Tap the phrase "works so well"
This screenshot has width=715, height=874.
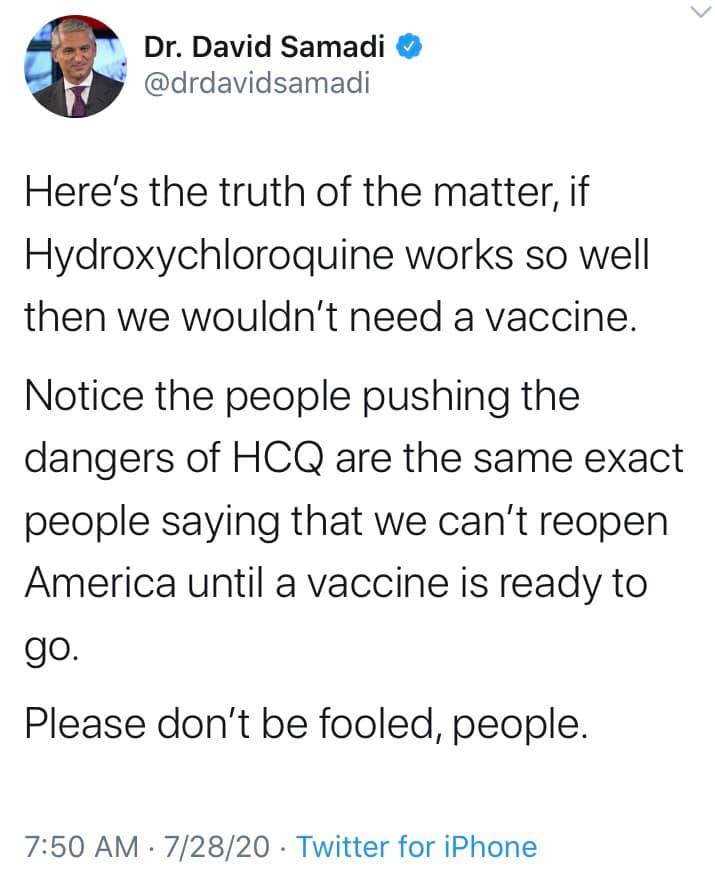pos(527,255)
